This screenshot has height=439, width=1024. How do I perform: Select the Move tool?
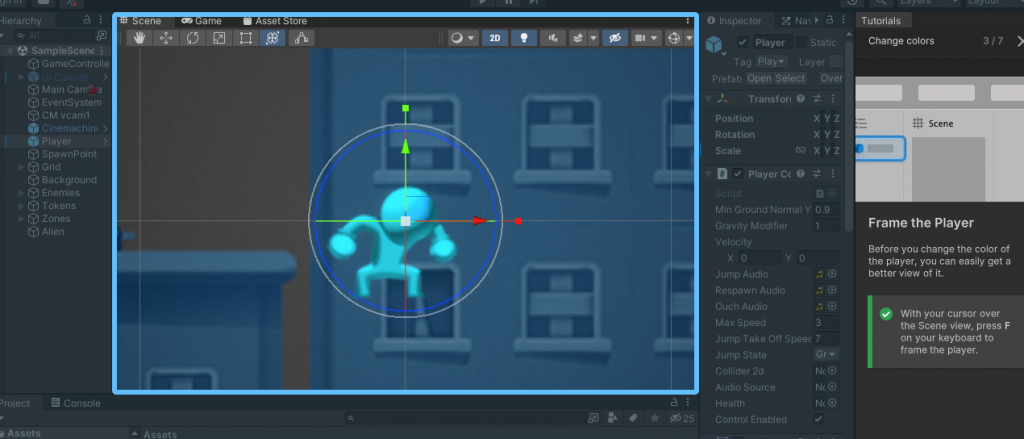point(166,38)
